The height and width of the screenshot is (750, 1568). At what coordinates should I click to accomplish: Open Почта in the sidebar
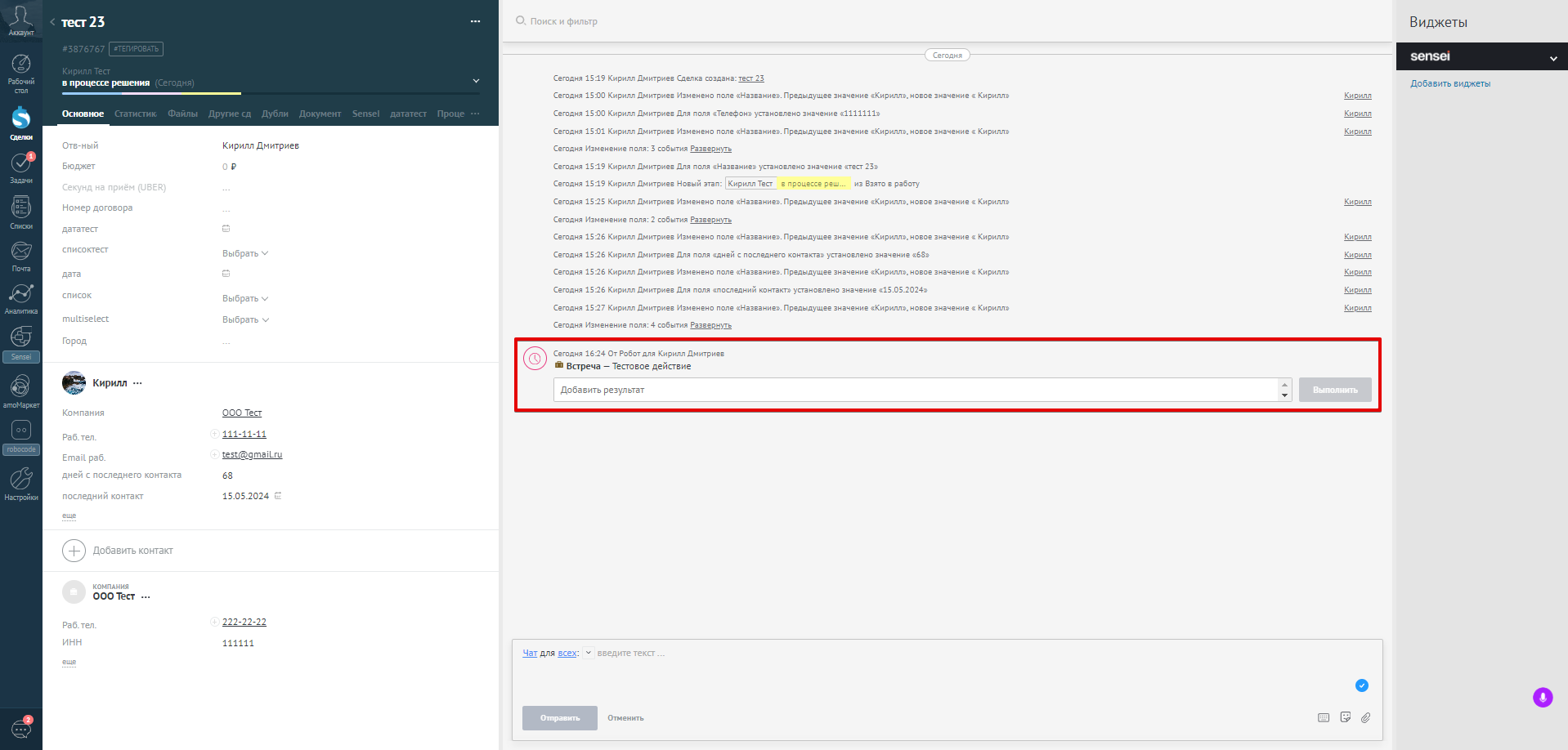pos(21,256)
